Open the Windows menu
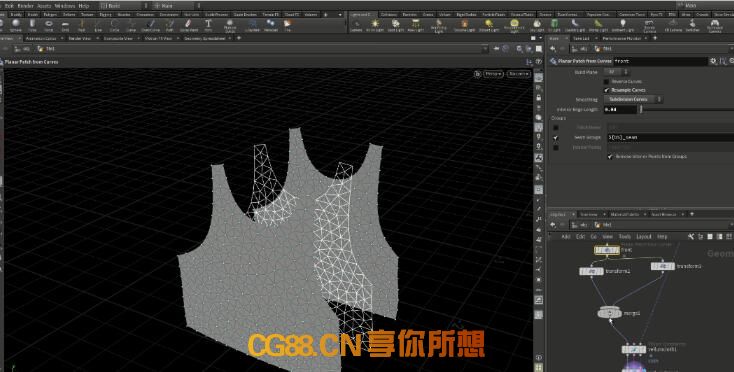The image size is (734, 372). 65,6
